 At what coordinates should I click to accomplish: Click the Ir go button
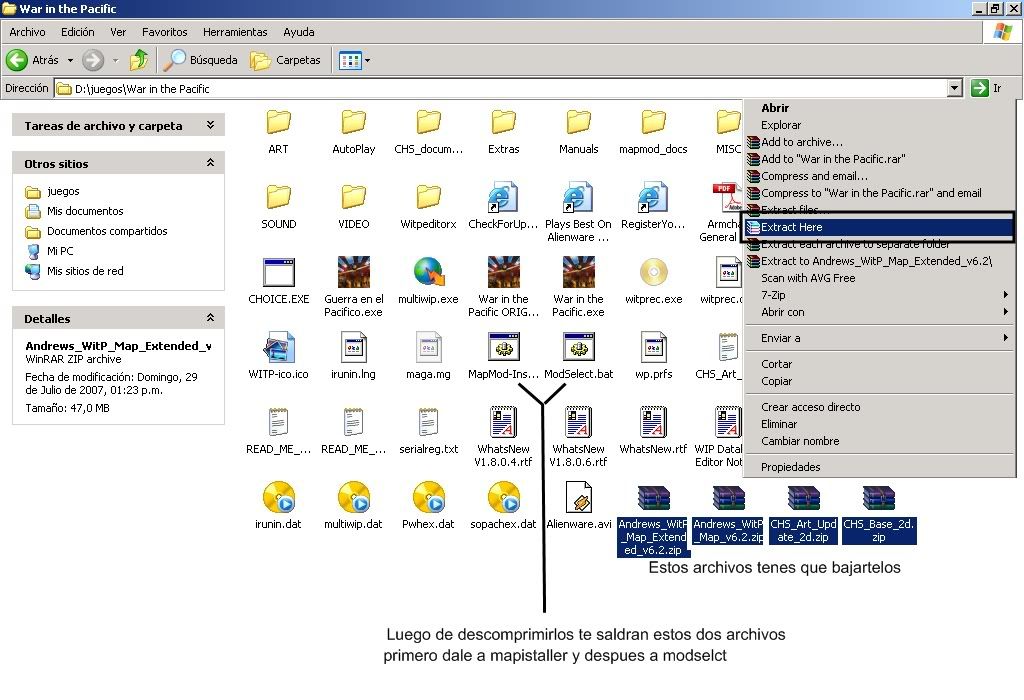[x=986, y=88]
